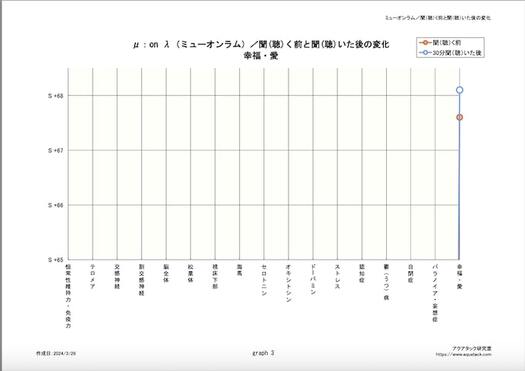Screen dimensions: 525x371
Task: Click the '副交感神経' category label
Action: pos(142,280)
